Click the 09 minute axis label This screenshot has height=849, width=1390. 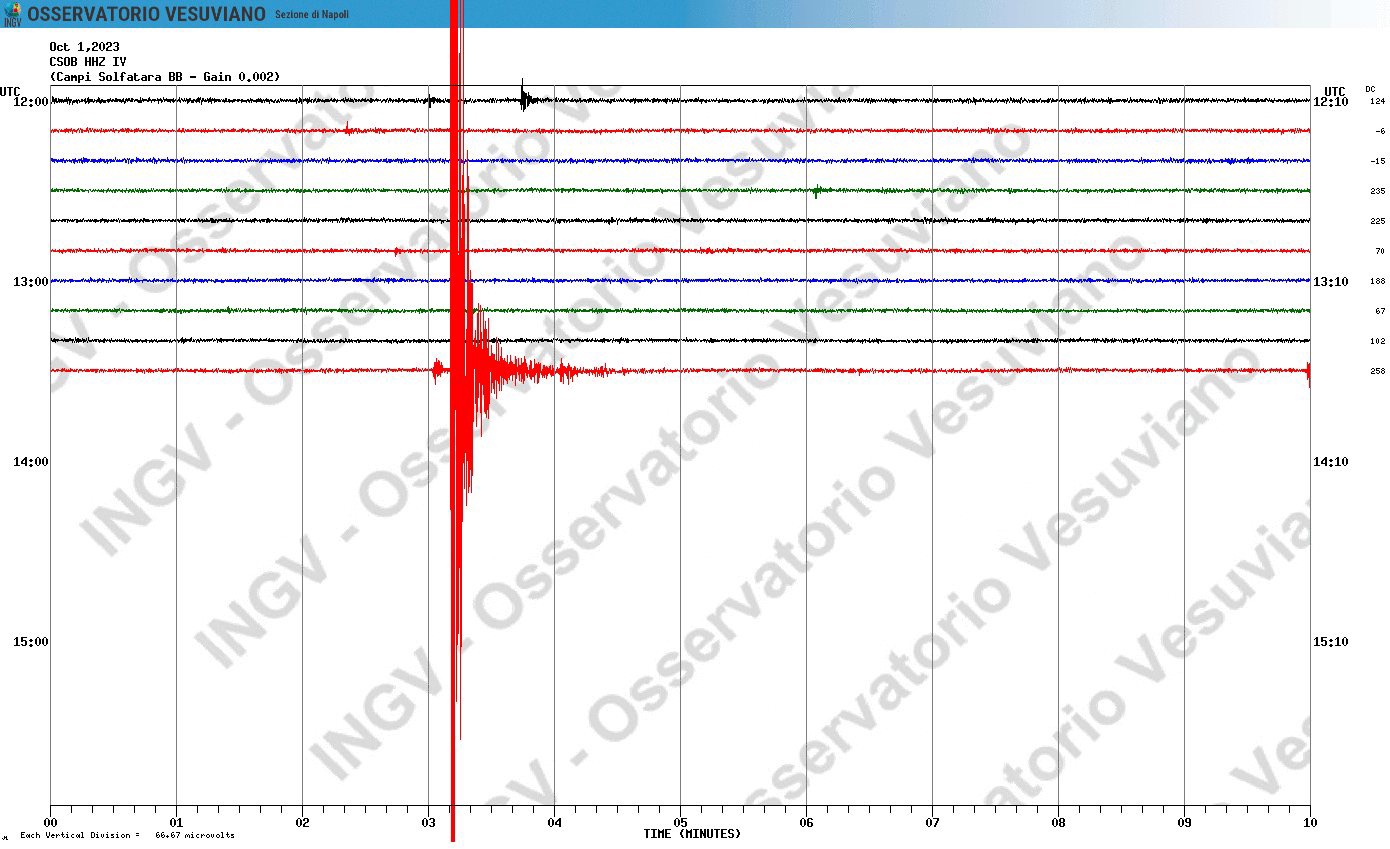point(1185,823)
